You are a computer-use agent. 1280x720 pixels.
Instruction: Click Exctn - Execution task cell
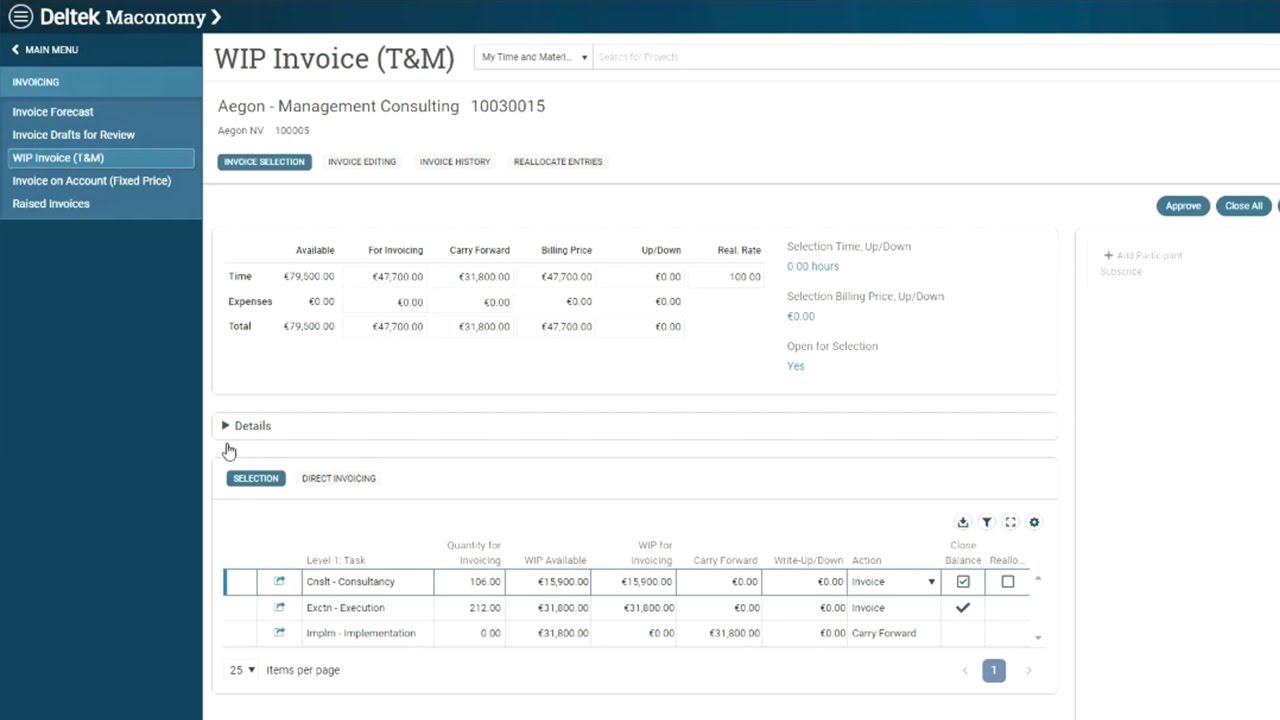tap(368, 607)
